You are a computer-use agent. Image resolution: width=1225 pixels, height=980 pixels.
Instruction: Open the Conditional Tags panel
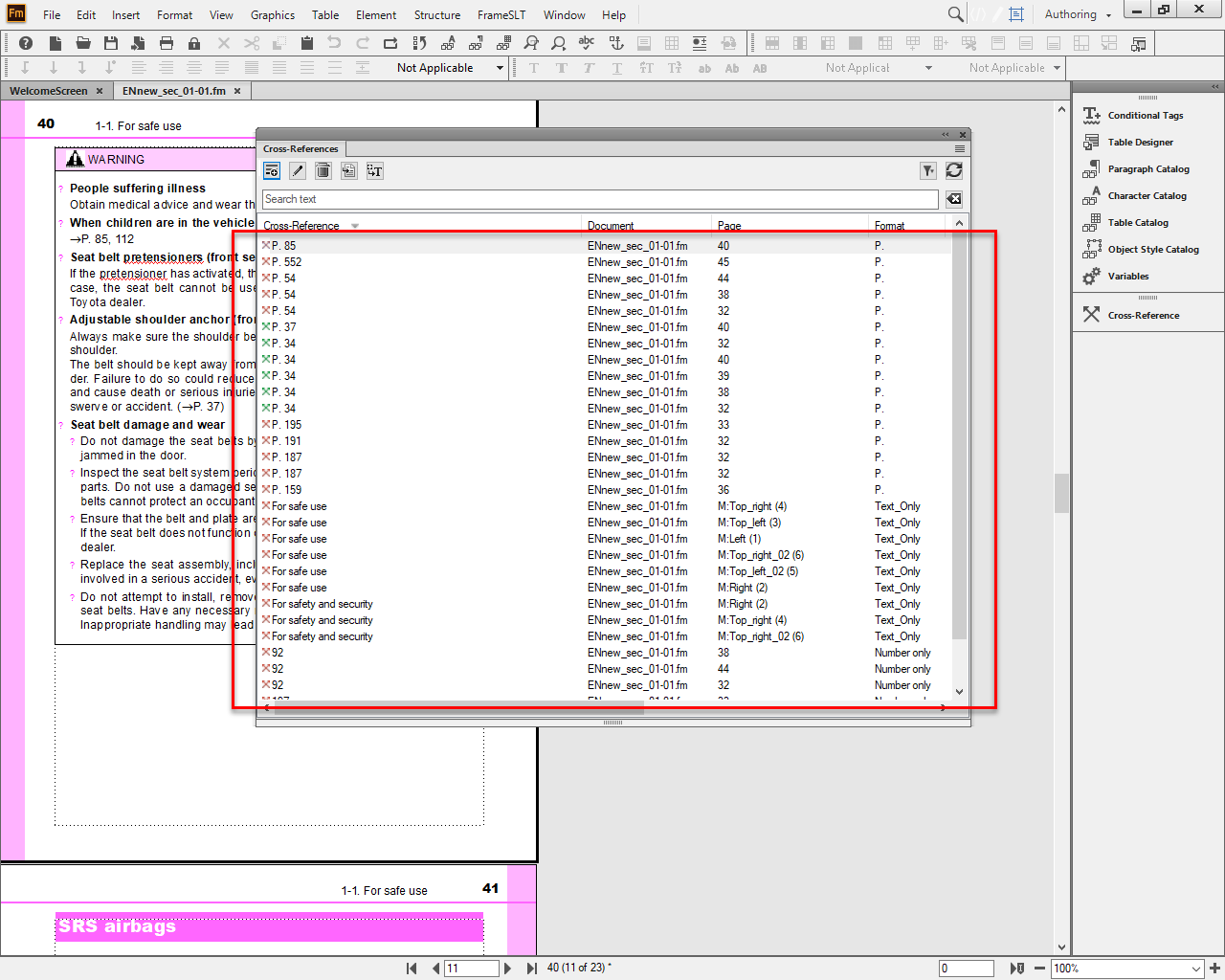click(x=1146, y=115)
